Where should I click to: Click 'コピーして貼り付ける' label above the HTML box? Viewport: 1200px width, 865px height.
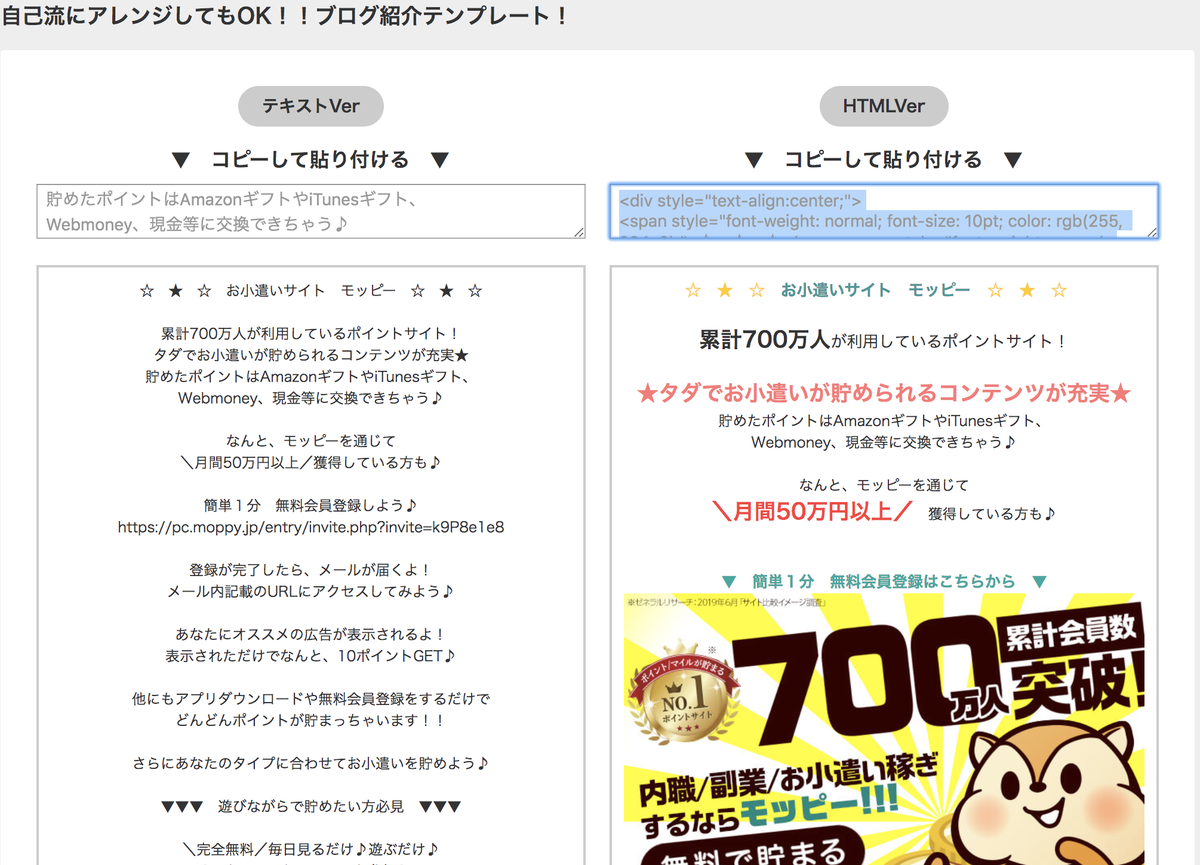pos(883,160)
